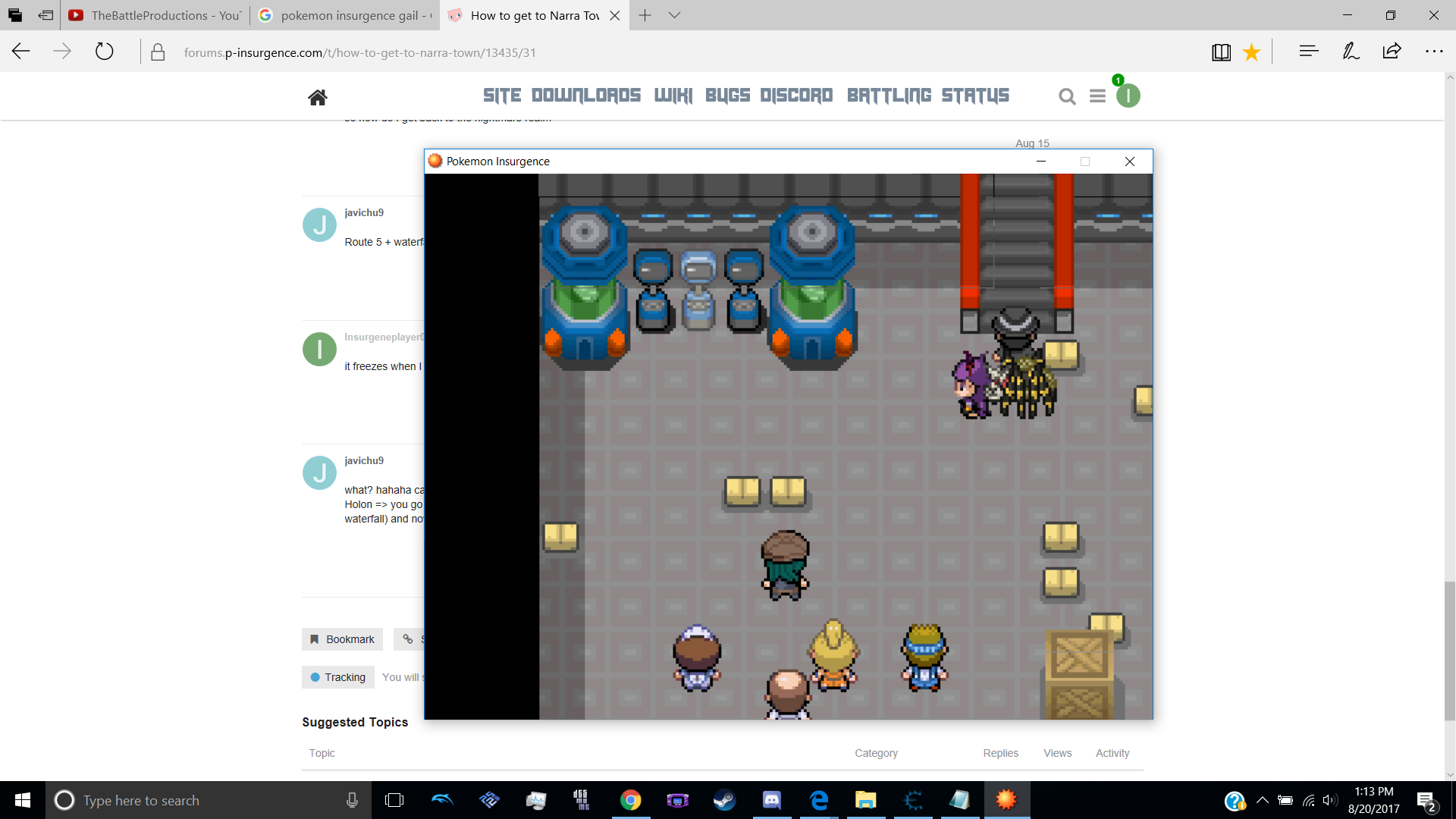Go back with the browser back arrow
This screenshot has height=819, width=1456.
click(21, 52)
